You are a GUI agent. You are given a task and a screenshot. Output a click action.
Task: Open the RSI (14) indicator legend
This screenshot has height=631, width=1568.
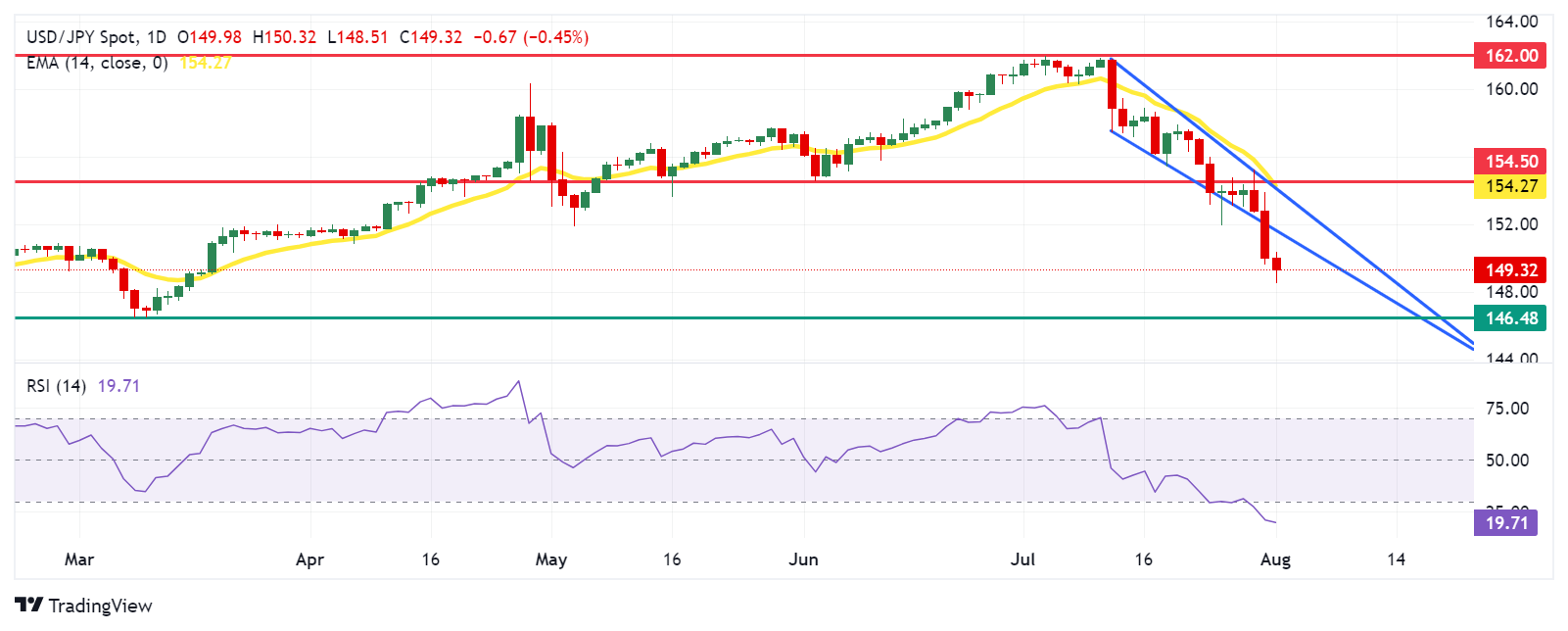(x=56, y=386)
